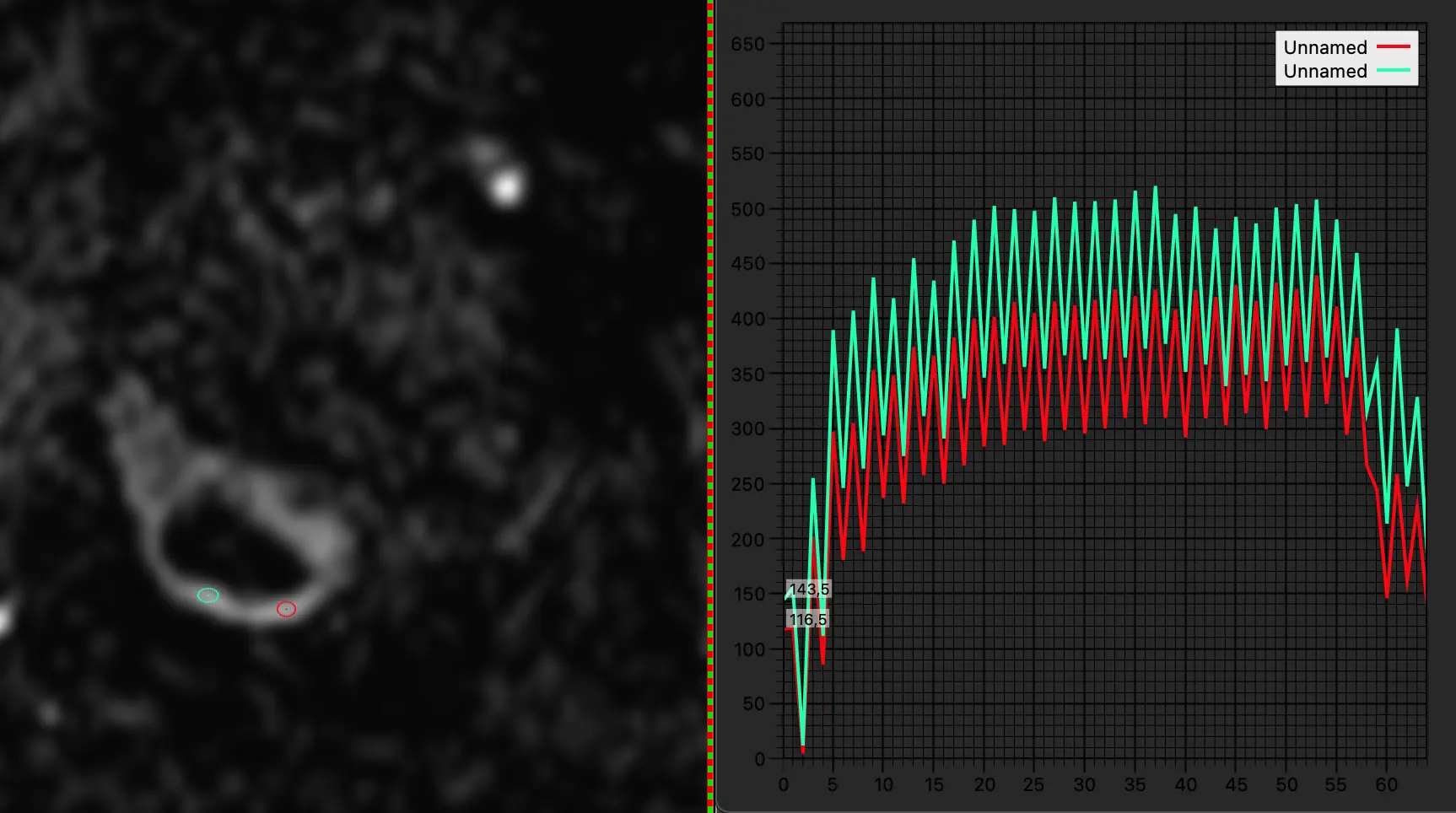1456x813 pixels.
Task: Click the 116,5 value label on the chart
Action: pos(808,619)
